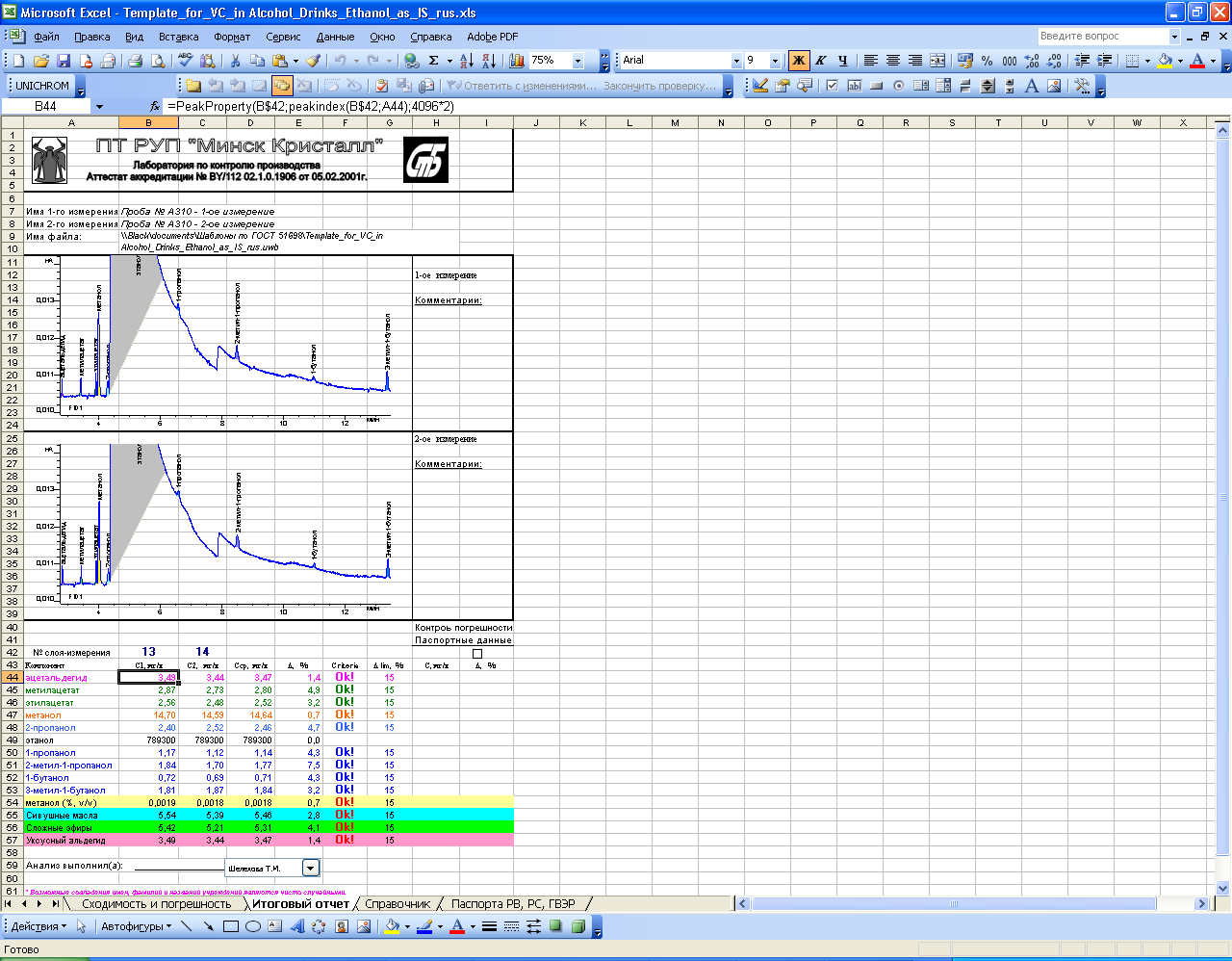Add a check box control from the toolbox

tap(832, 86)
